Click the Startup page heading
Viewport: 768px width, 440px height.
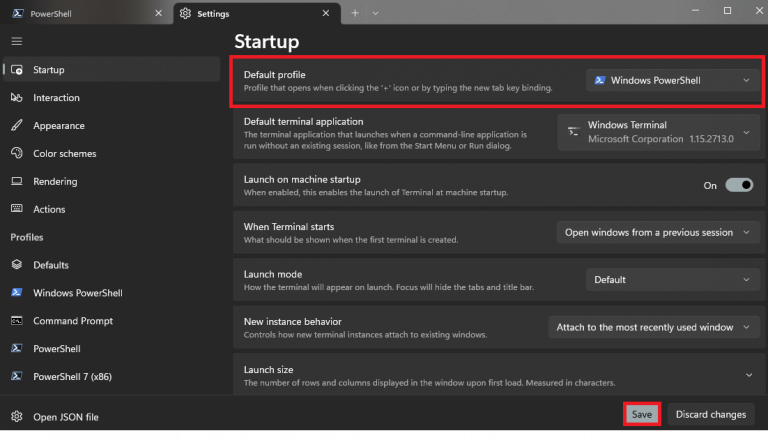coord(267,42)
